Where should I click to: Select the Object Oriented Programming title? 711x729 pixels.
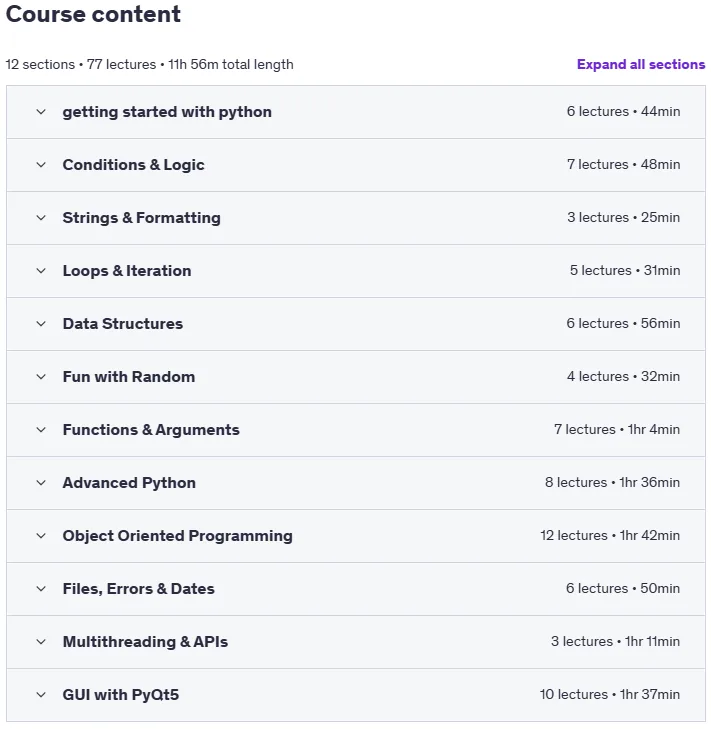click(x=178, y=536)
